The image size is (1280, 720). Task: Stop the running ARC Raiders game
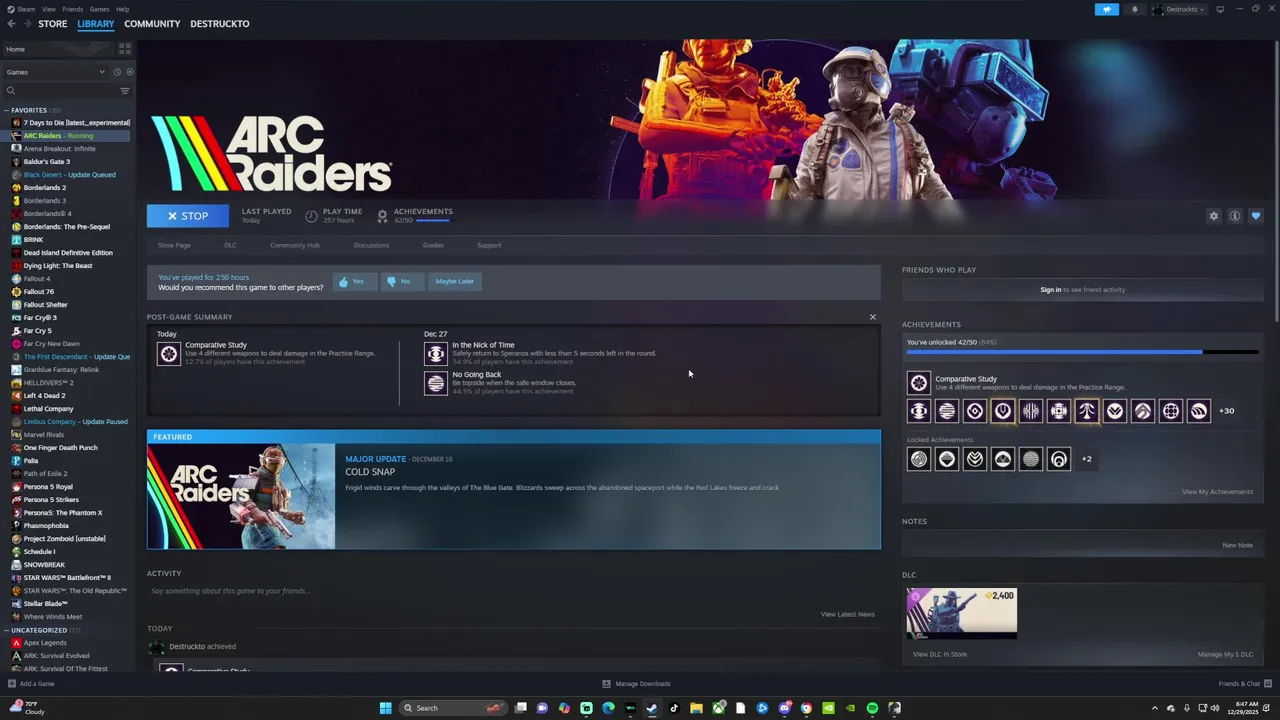[188, 216]
